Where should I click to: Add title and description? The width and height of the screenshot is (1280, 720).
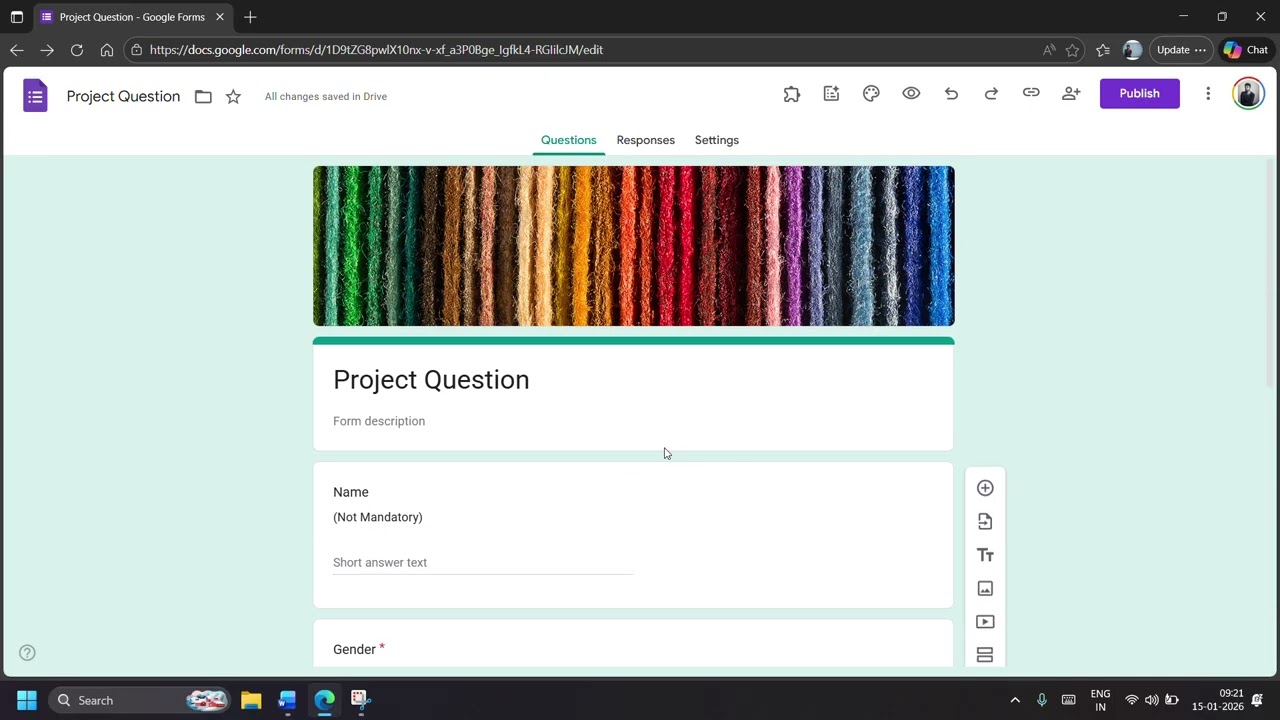pyautogui.click(x=985, y=555)
